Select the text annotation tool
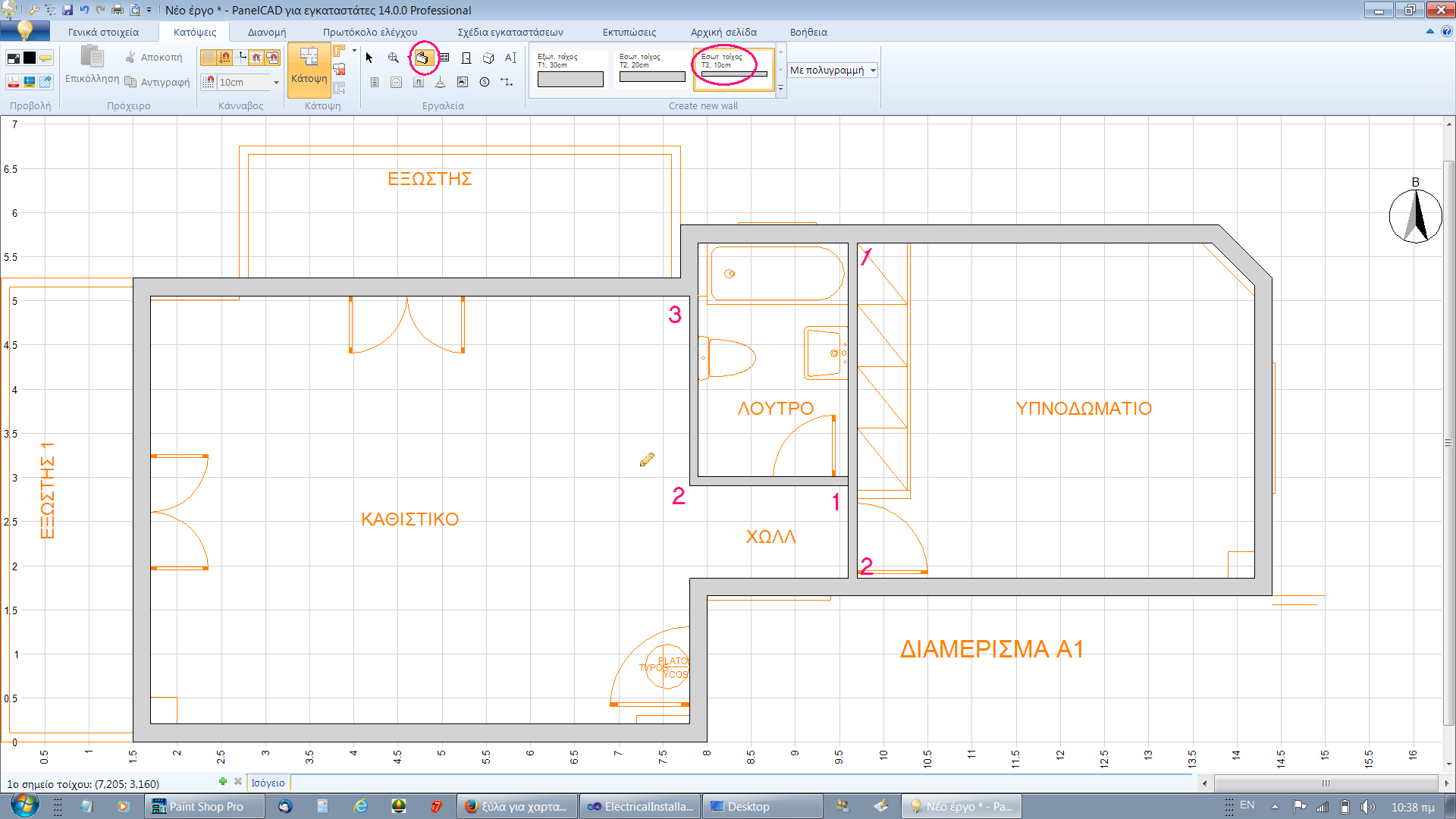The image size is (1456, 819). tap(510, 58)
